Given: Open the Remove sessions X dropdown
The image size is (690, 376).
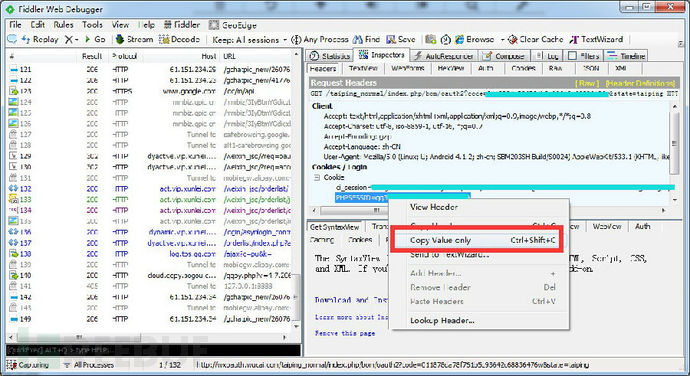Looking at the screenshot, I should point(71,39).
